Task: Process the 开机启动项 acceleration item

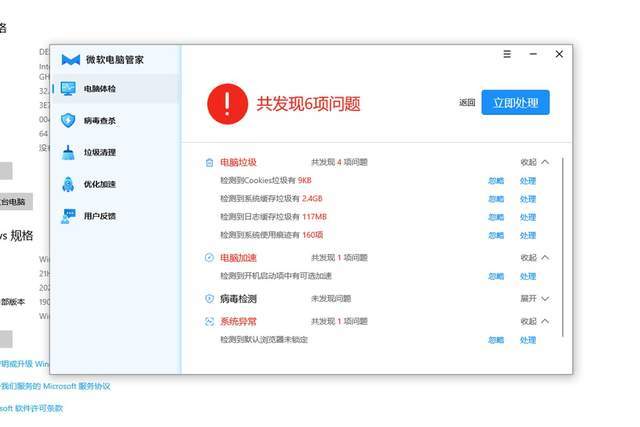Action: coord(528,276)
